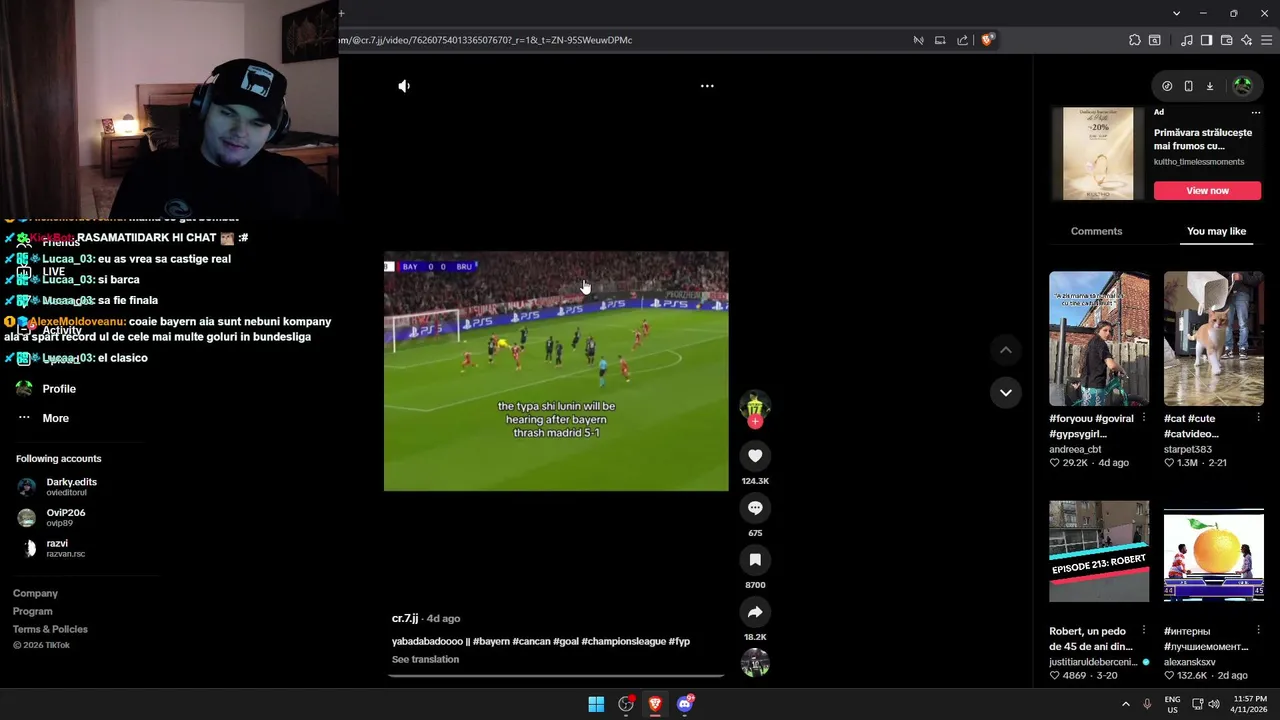Click the install app screen icon
Image resolution: width=1280 pixels, height=720 pixels.
[940, 40]
